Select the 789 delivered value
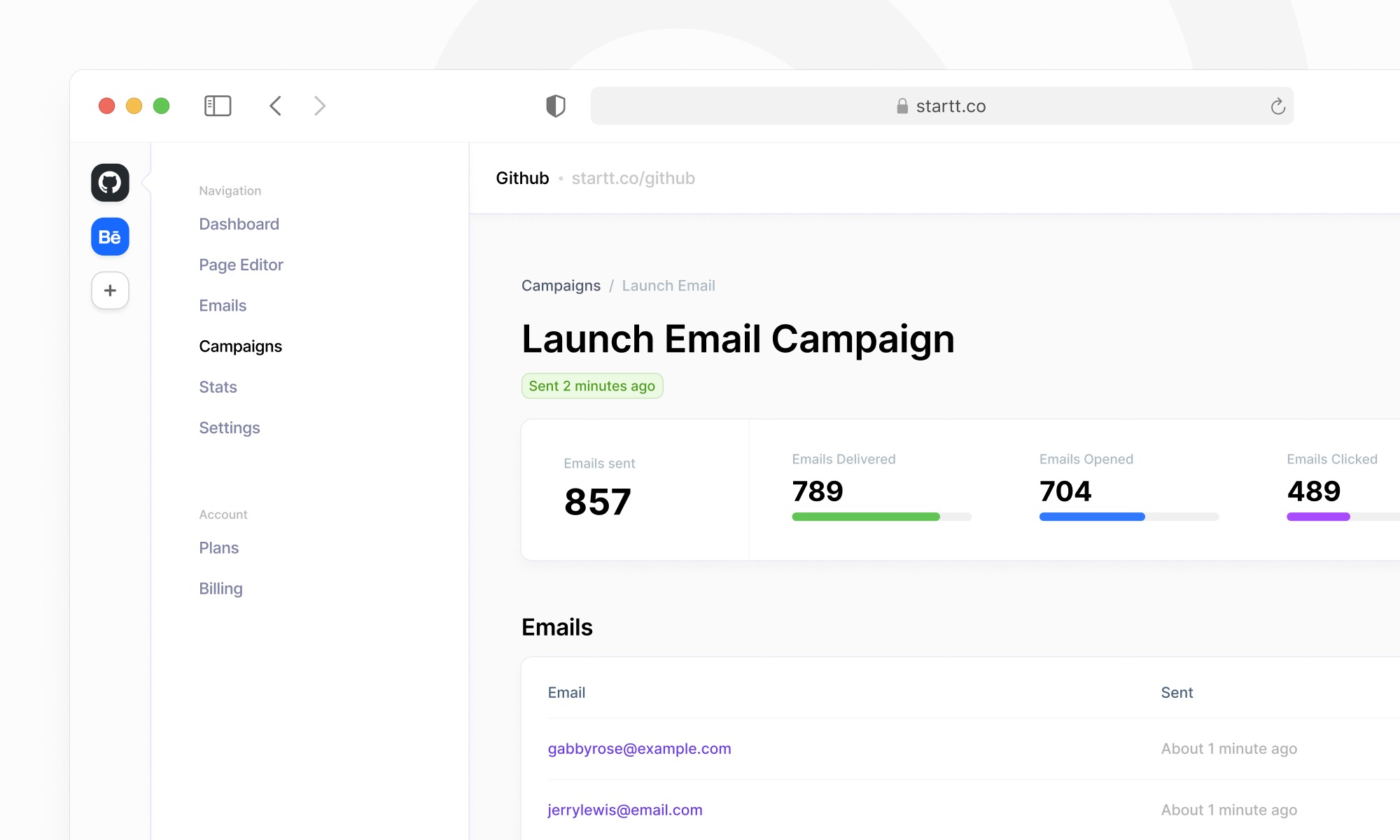The width and height of the screenshot is (1400, 840). coord(818,491)
